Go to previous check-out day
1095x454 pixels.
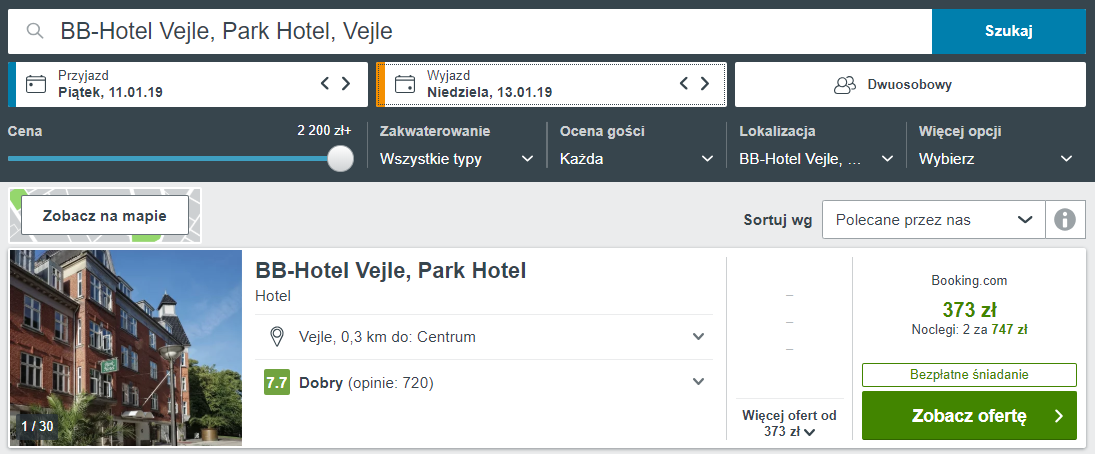click(x=684, y=84)
